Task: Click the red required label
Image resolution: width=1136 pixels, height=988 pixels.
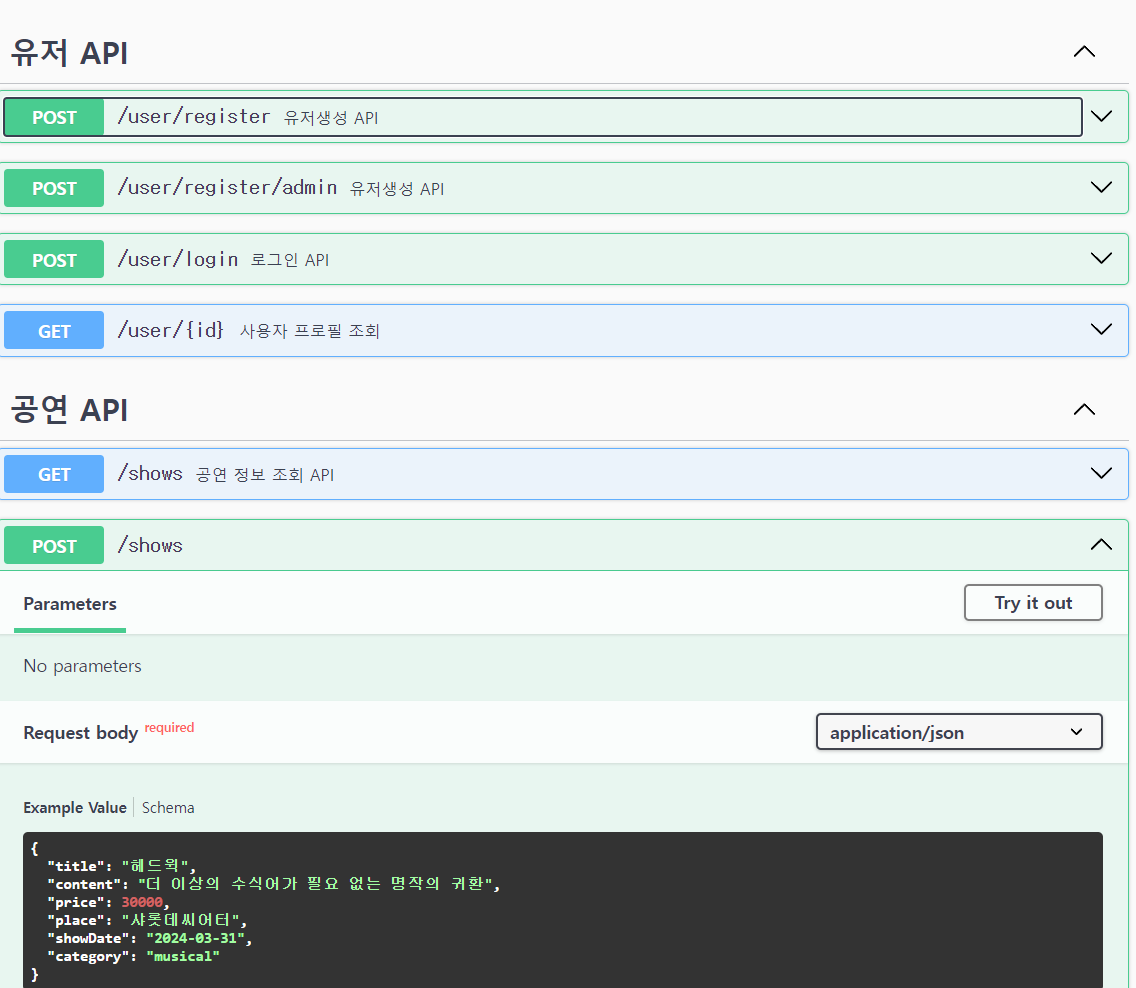Action: [170, 727]
